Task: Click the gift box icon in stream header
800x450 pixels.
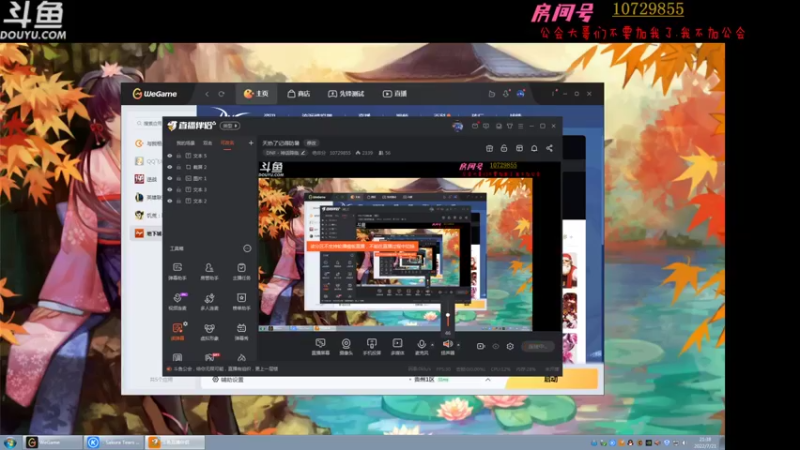Action: pyautogui.click(x=489, y=148)
